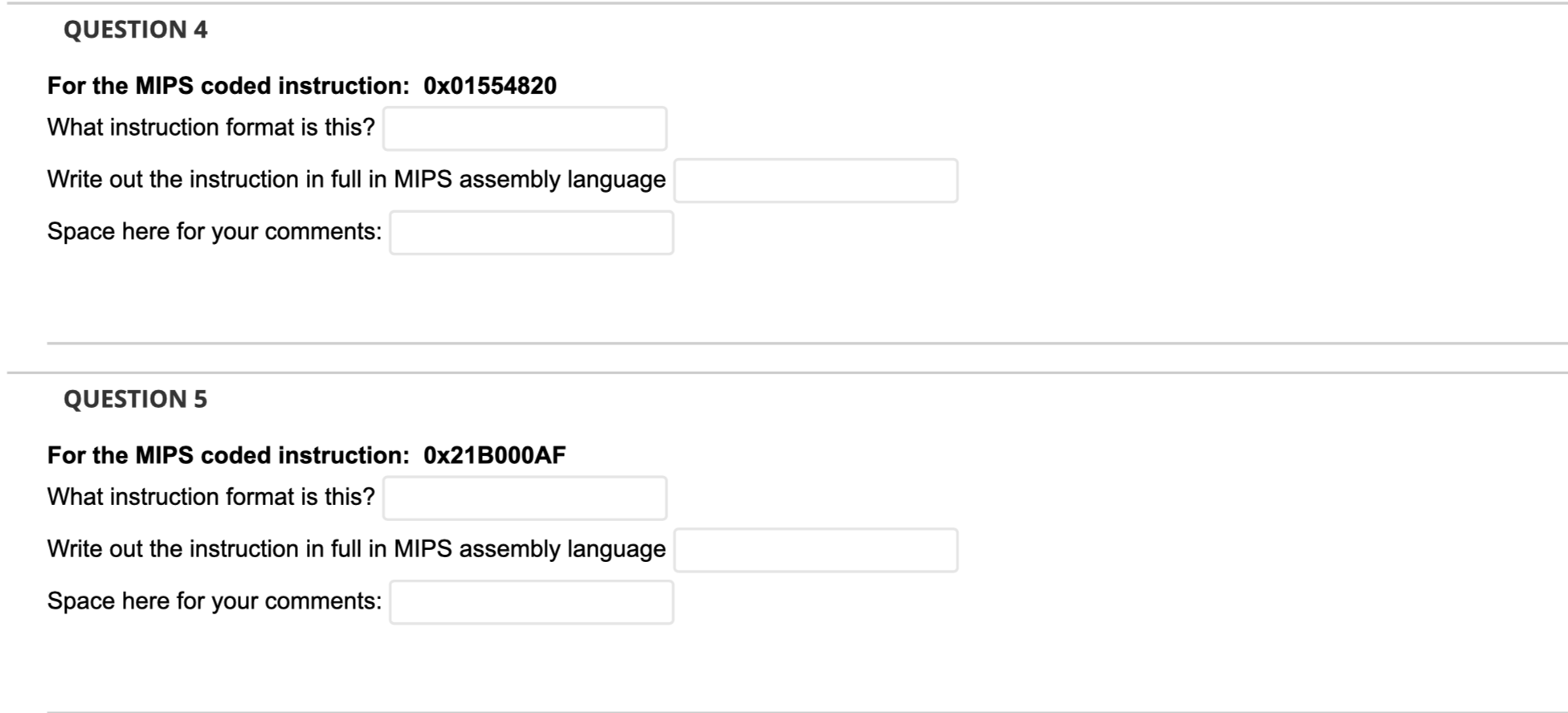Click the divider line directly above QUESTION 5

[787, 373]
